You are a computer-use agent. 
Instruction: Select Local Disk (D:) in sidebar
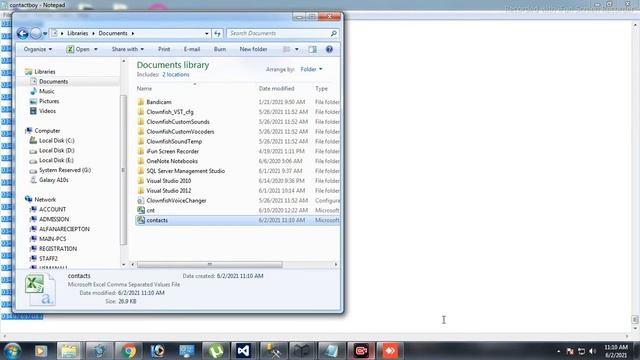tap(56, 151)
